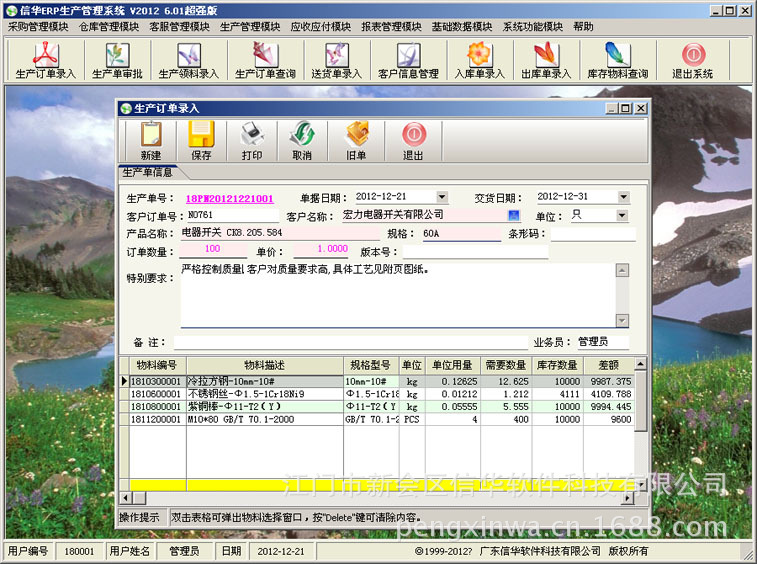This screenshot has width=757, height=564.
Task: Click the 需要数量 column header
Action: point(506,365)
